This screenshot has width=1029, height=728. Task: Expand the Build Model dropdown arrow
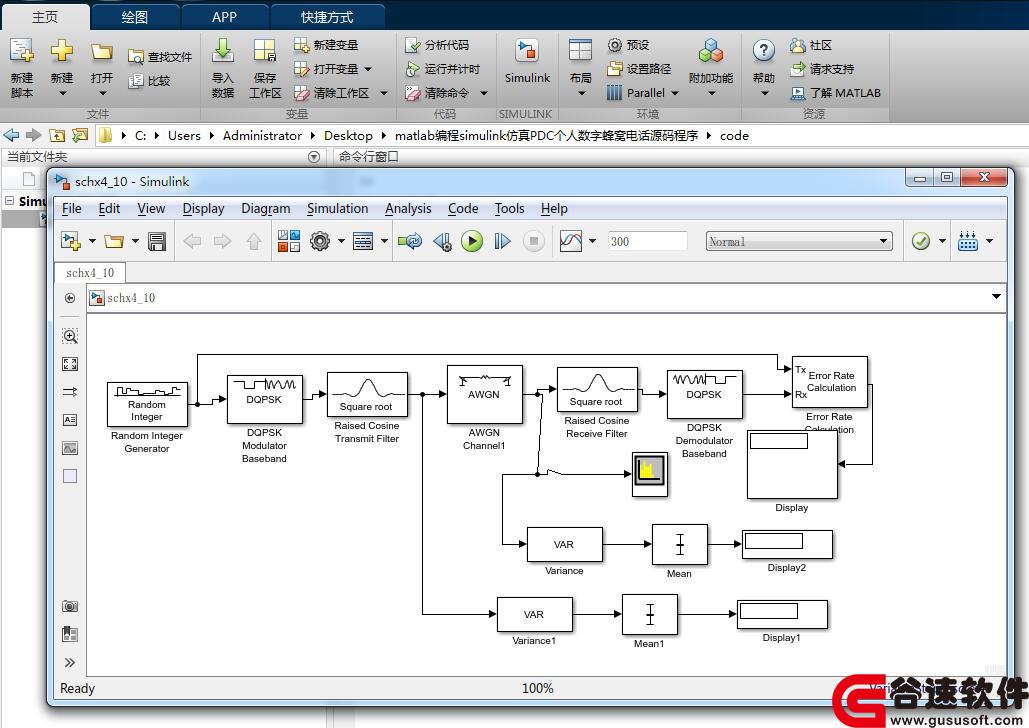(x=990, y=241)
